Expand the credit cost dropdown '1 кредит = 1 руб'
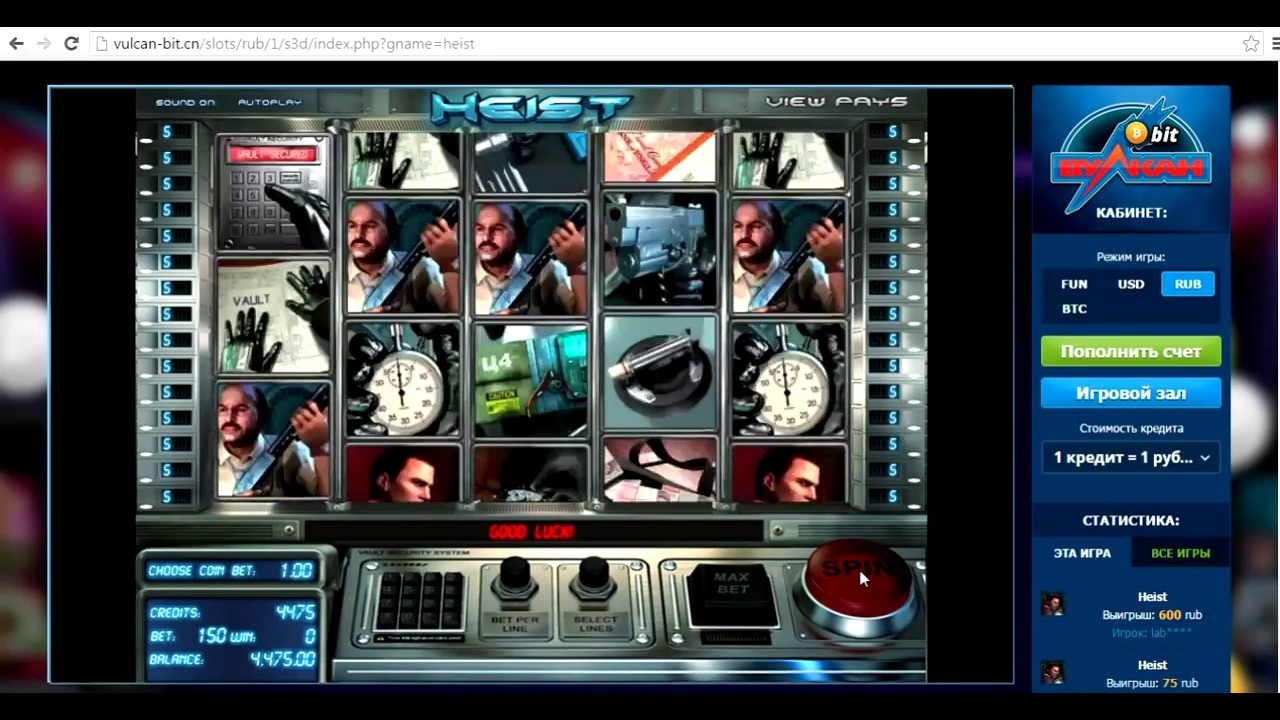 pyautogui.click(x=1131, y=457)
